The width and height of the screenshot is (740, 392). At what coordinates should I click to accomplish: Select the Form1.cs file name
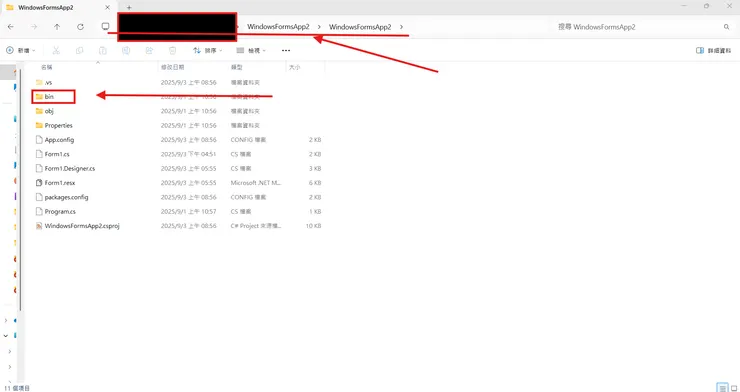(57, 154)
